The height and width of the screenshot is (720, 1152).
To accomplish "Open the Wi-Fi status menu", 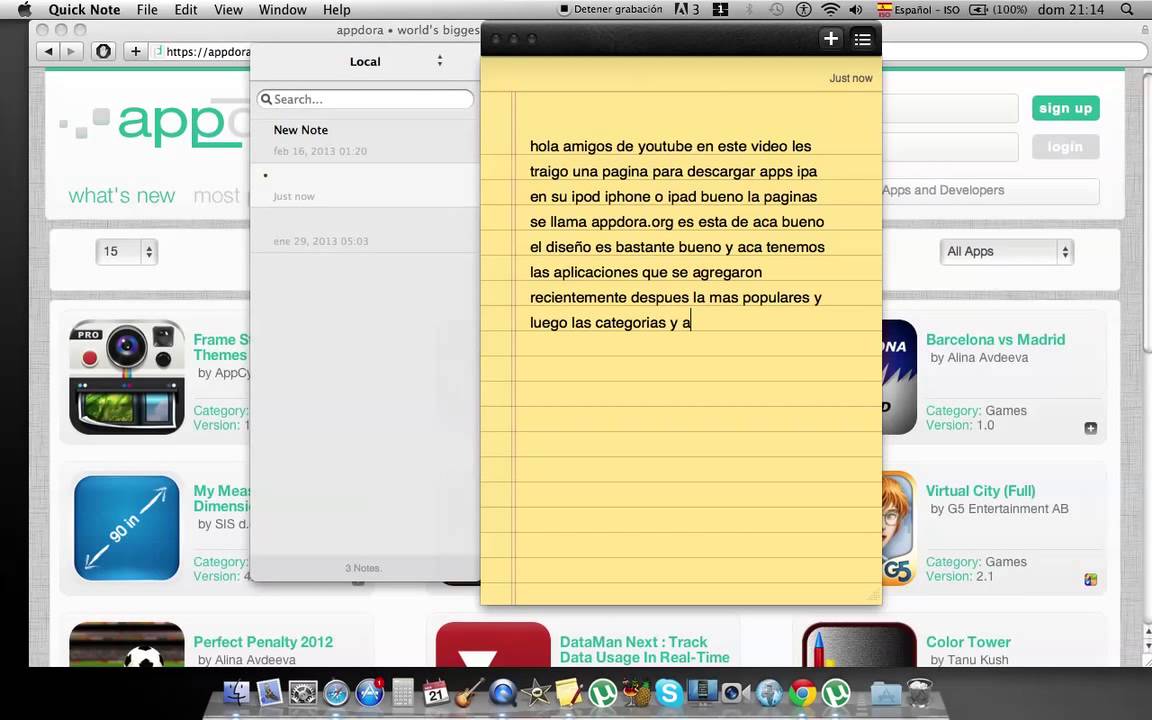I will 830,10.
